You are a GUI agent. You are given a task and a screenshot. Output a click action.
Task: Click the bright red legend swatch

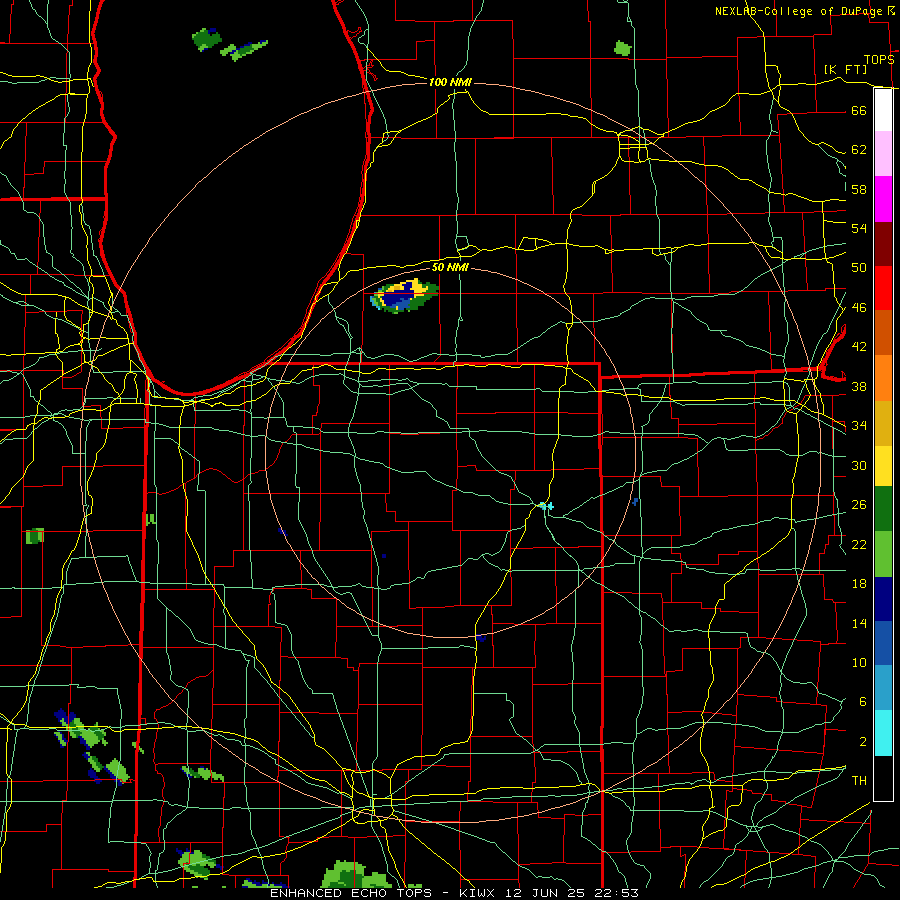click(x=883, y=288)
